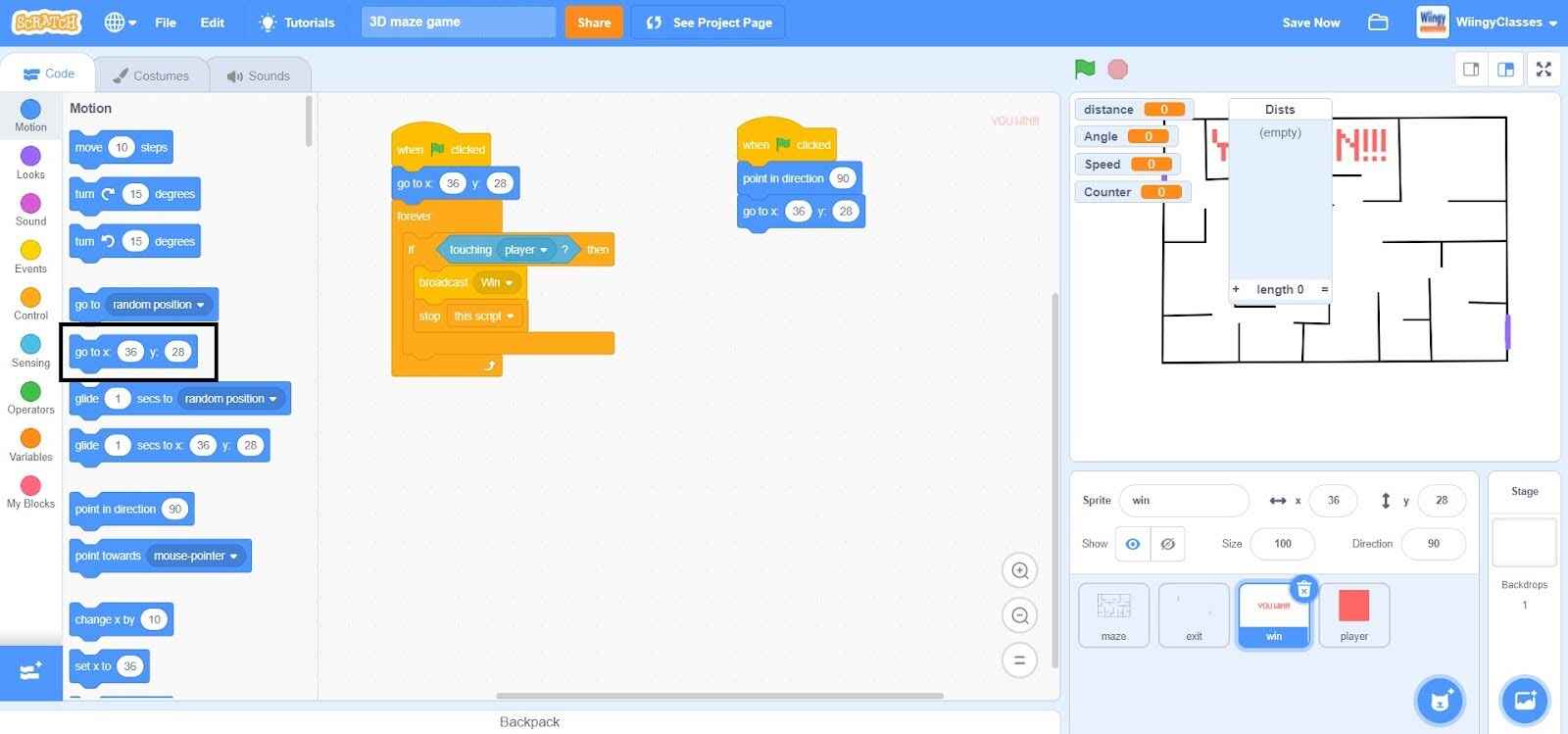Select the maze sprite thumbnail
Viewport: 1568px width, 734px height.
[1113, 614]
